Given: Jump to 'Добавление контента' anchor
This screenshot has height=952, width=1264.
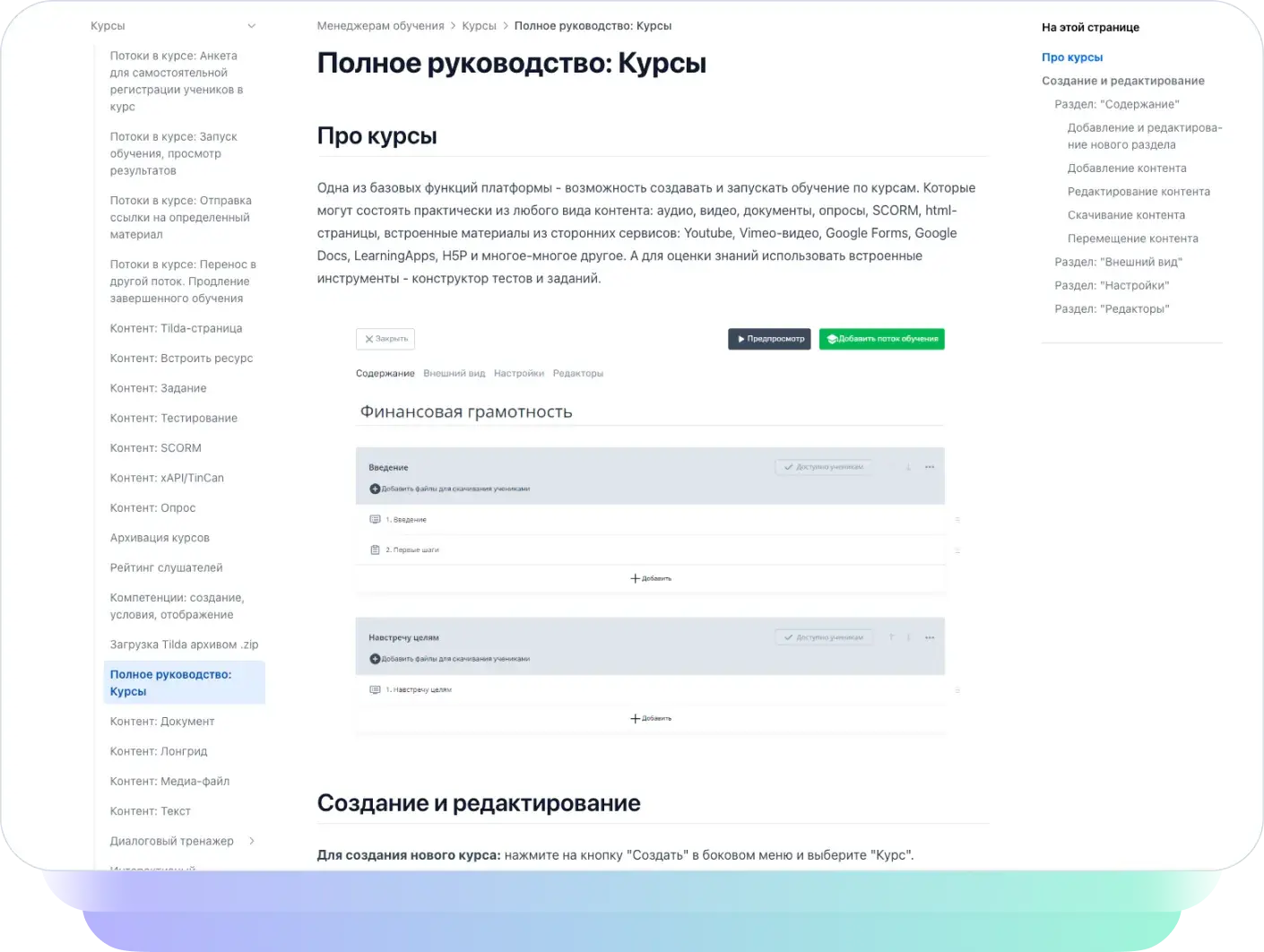Looking at the screenshot, I should (1127, 169).
